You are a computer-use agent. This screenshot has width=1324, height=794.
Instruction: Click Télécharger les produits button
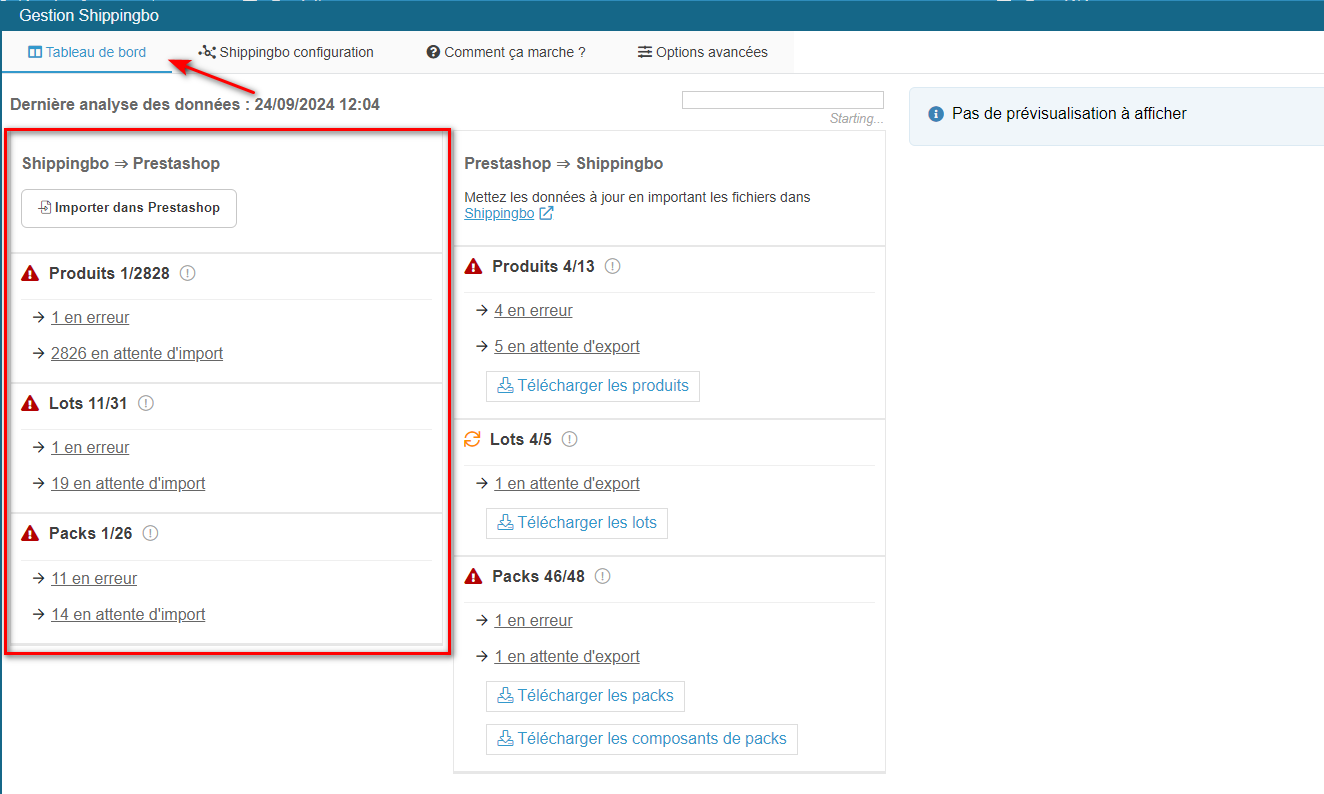[x=593, y=386]
